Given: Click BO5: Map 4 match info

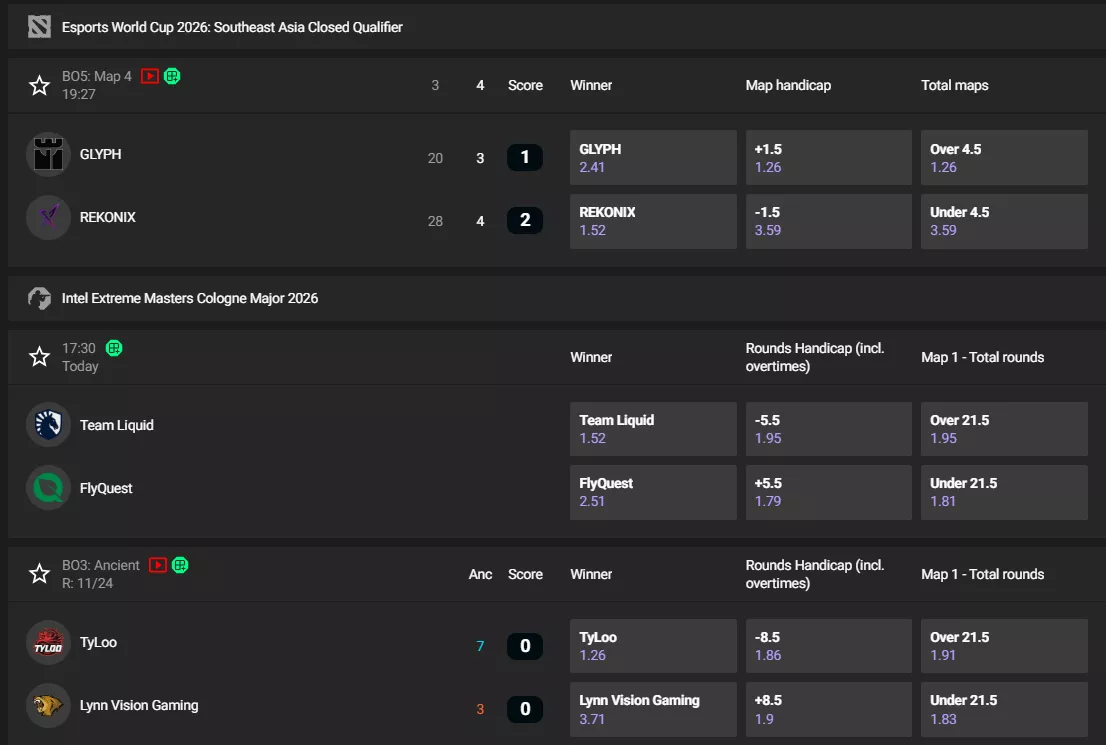Looking at the screenshot, I should click(x=97, y=76).
